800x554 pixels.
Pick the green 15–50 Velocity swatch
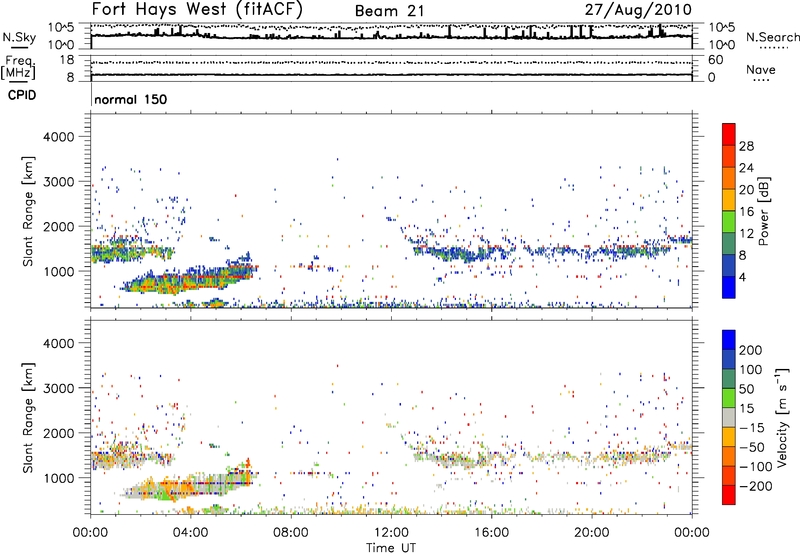[729, 398]
